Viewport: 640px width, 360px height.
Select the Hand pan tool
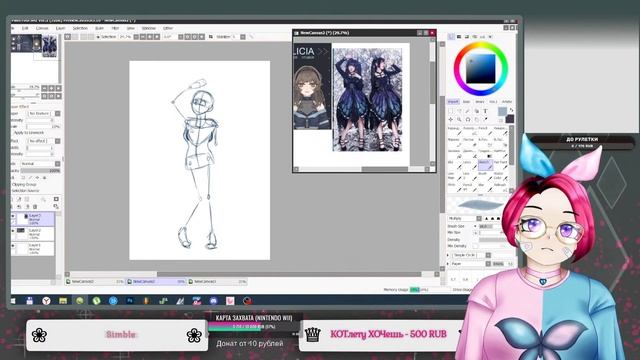click(x=477, y=120)
